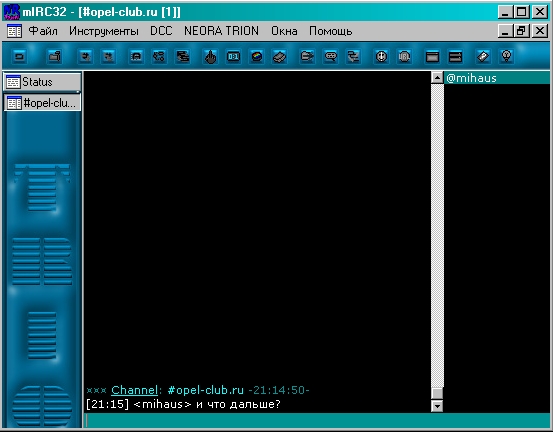
Task: Switch to the Status window tab
Action: 42,82
